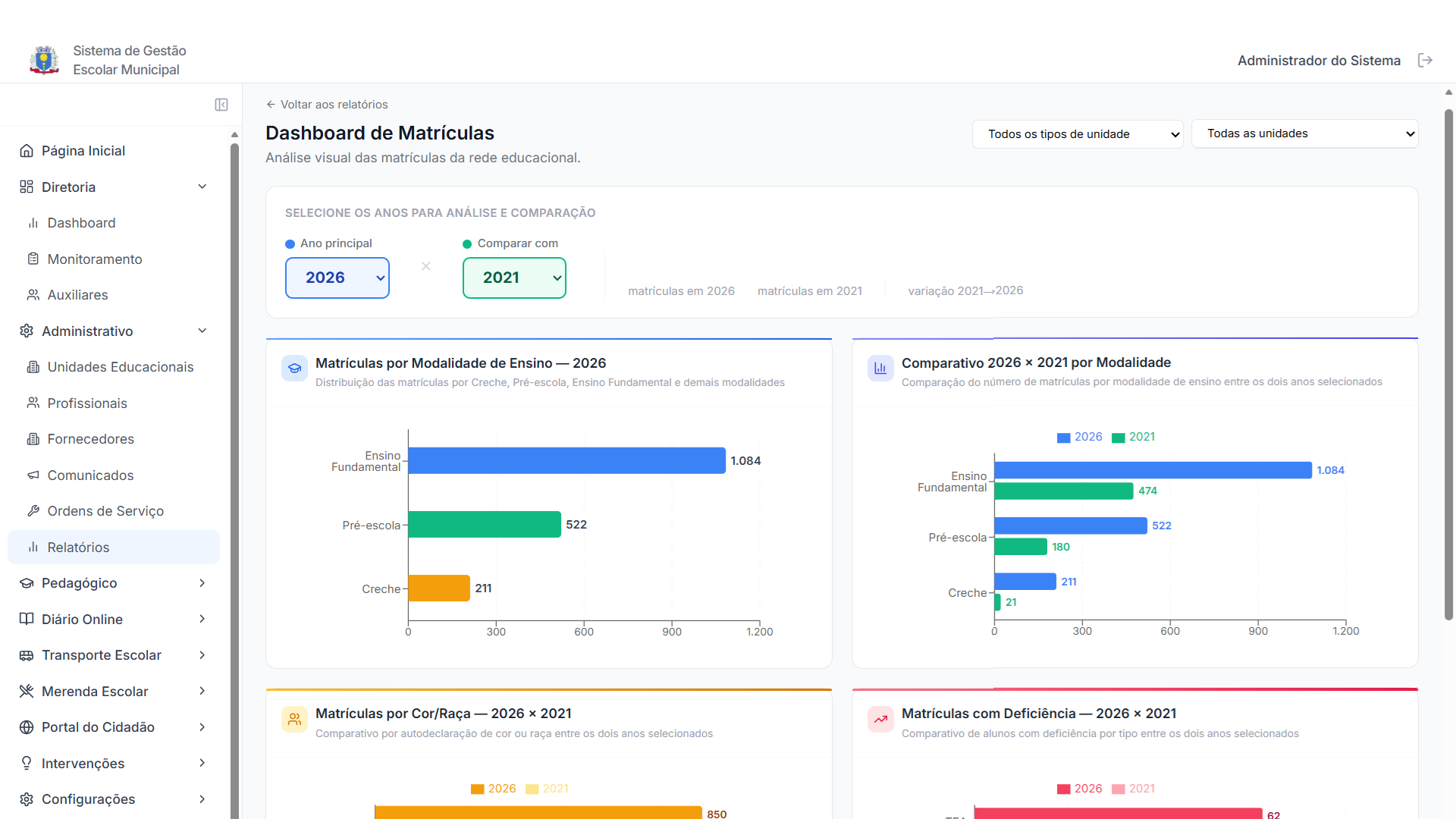1456x819 pixels.
Task: Expand the Pedagógico section chevron
Action: point(202,583)
